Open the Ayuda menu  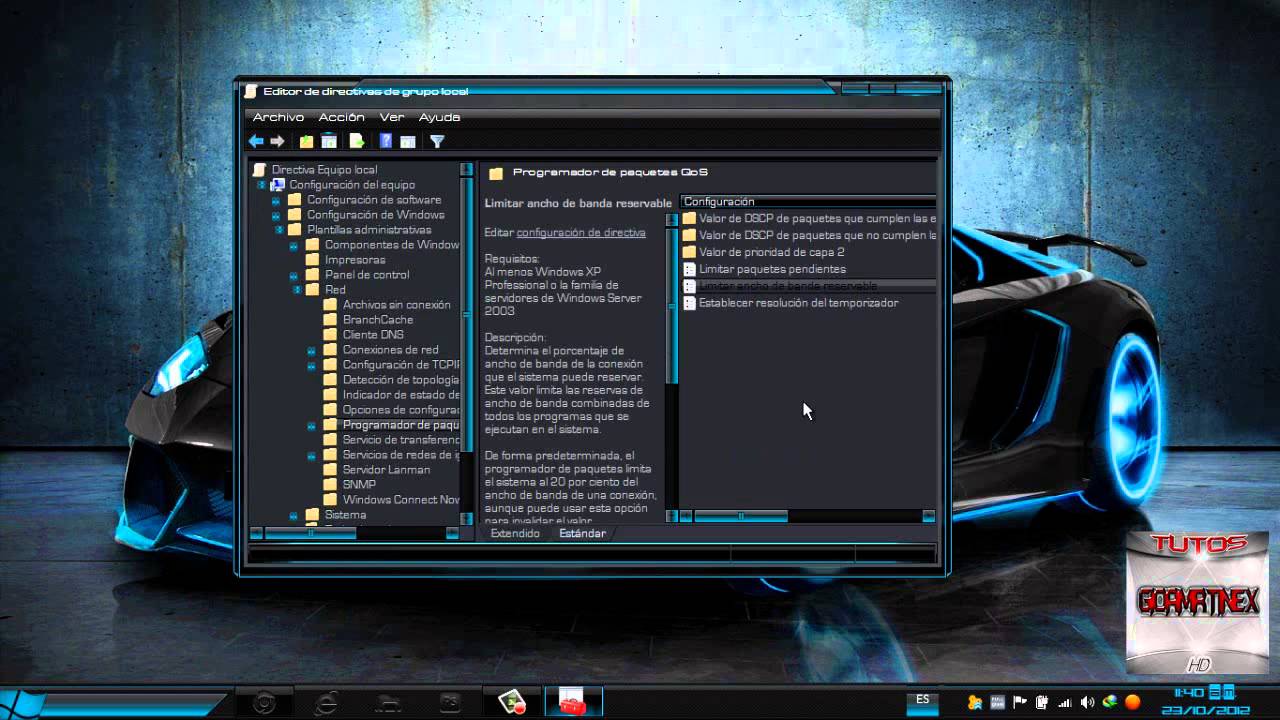coord(439,117)
